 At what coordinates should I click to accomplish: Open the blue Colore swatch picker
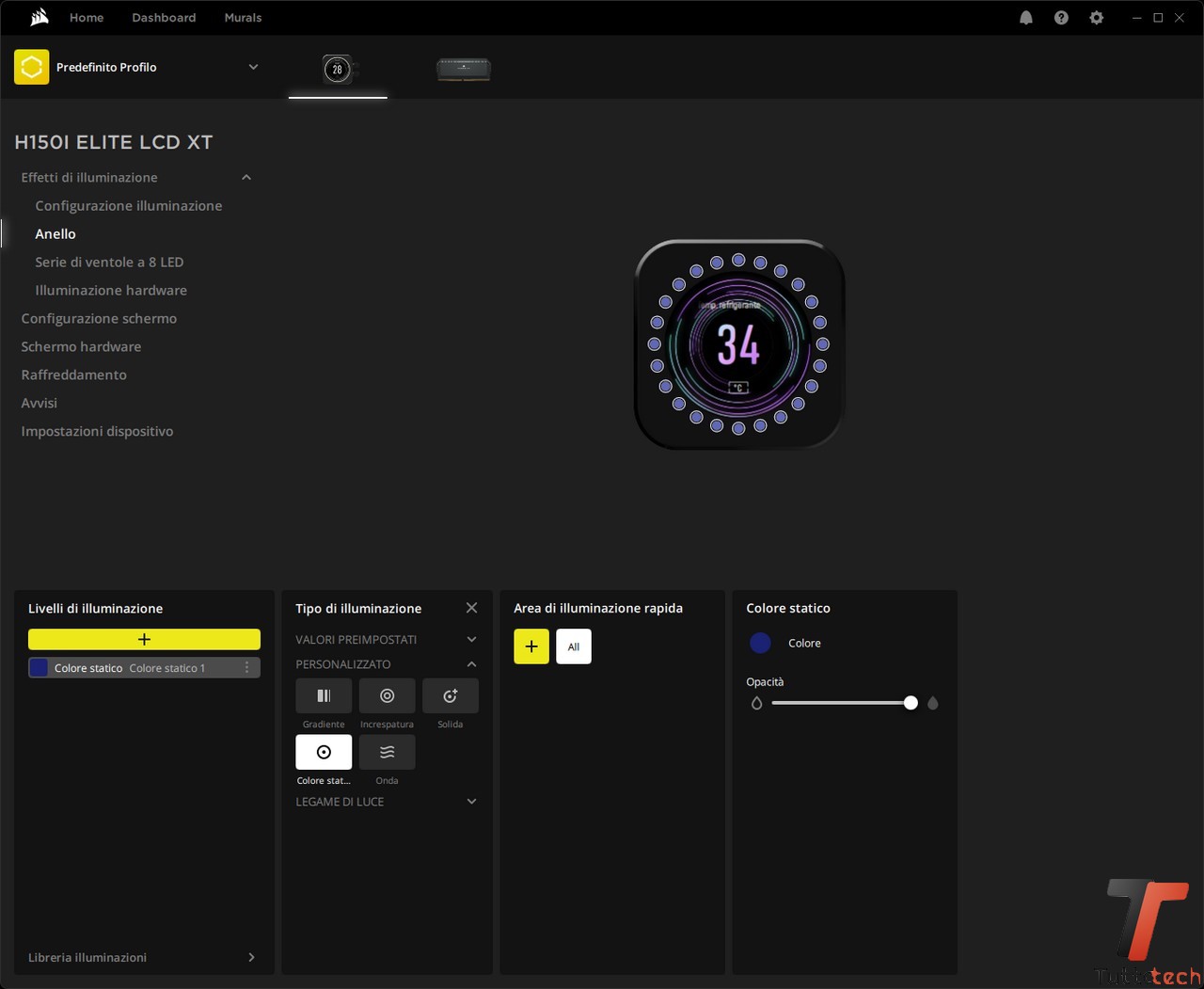(760, 643)
